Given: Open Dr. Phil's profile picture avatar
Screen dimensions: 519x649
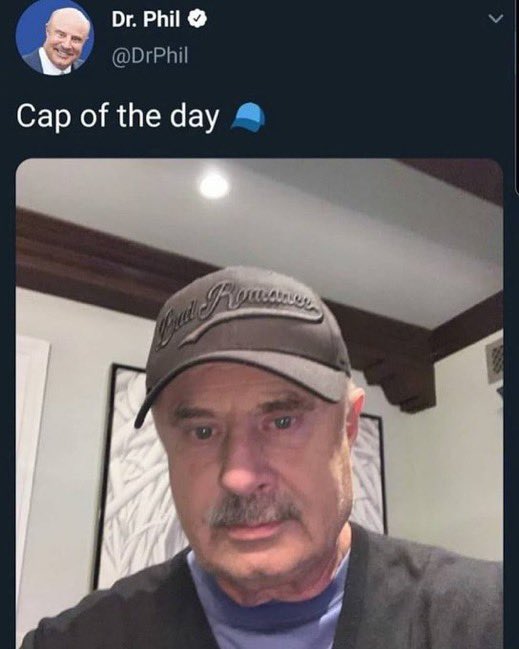Looking at the screenshot, I should click(55, 37).
